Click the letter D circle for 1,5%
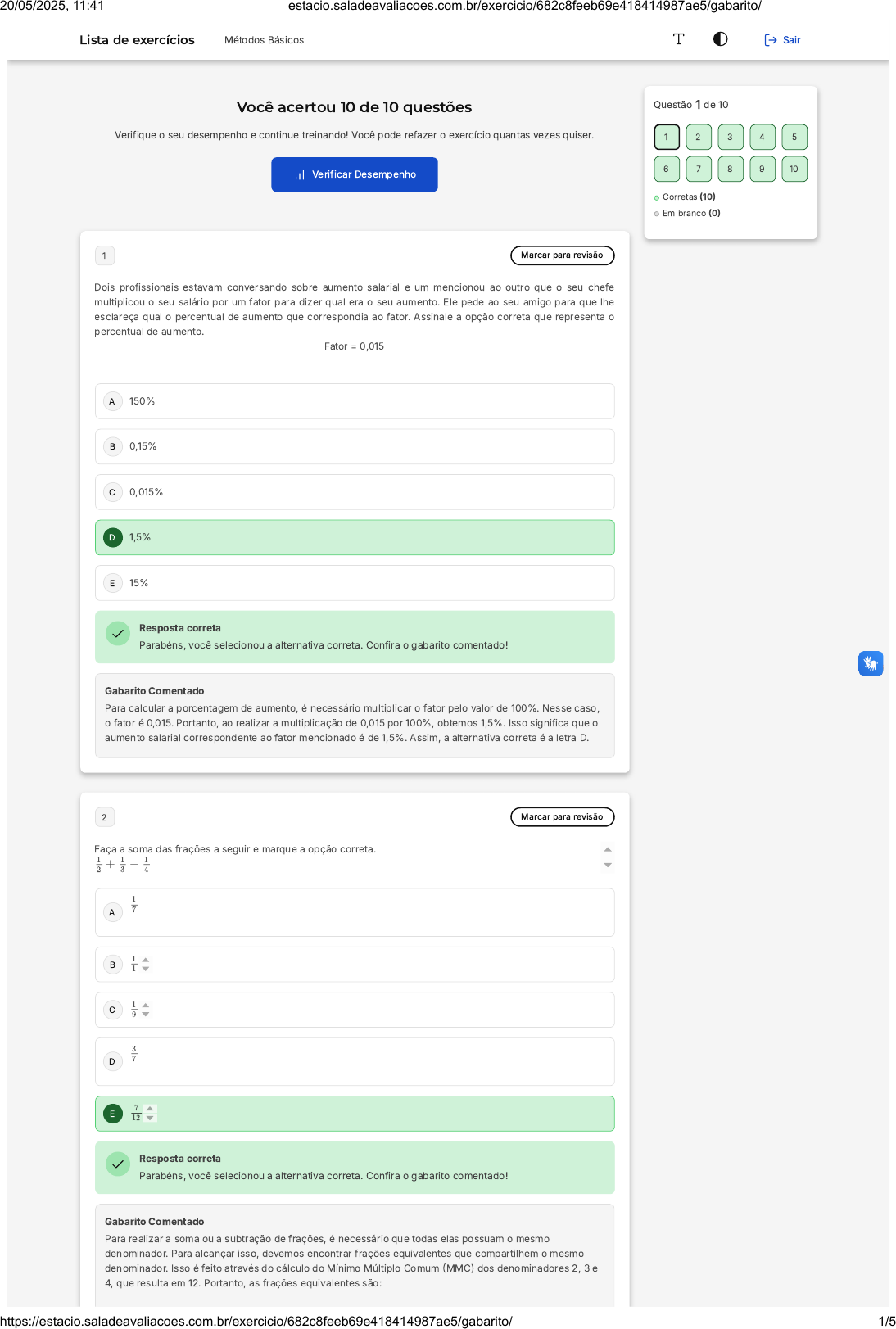 tap(112, 538)
